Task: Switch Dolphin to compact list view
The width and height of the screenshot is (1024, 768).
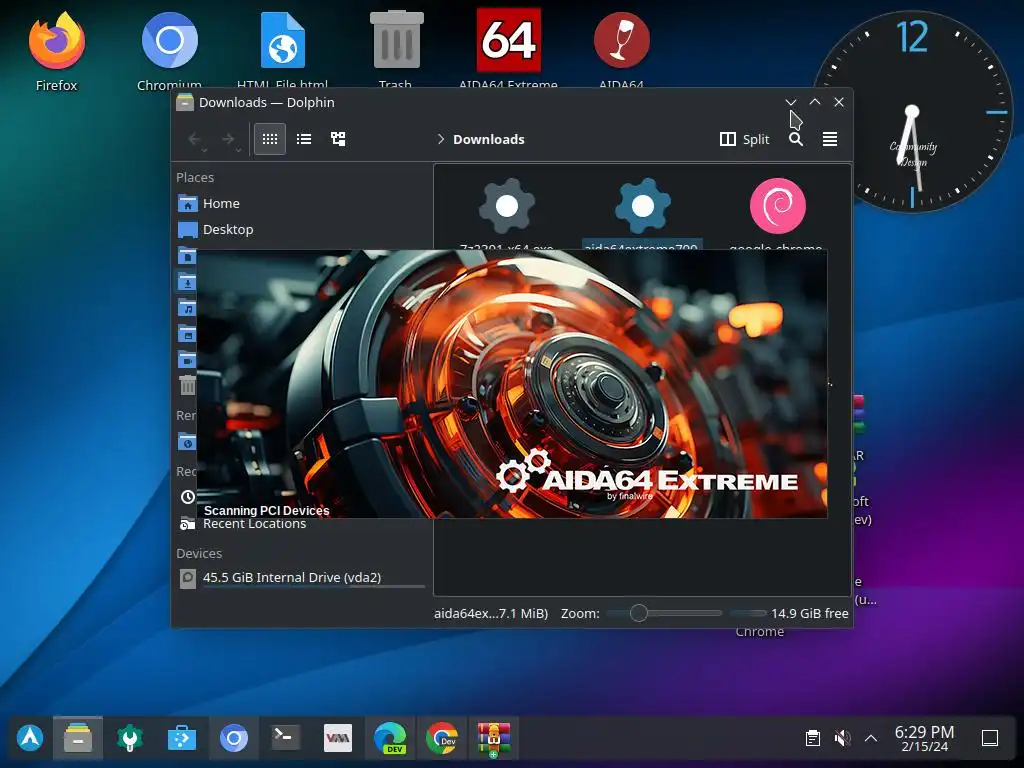Action: tap(304, 139)
